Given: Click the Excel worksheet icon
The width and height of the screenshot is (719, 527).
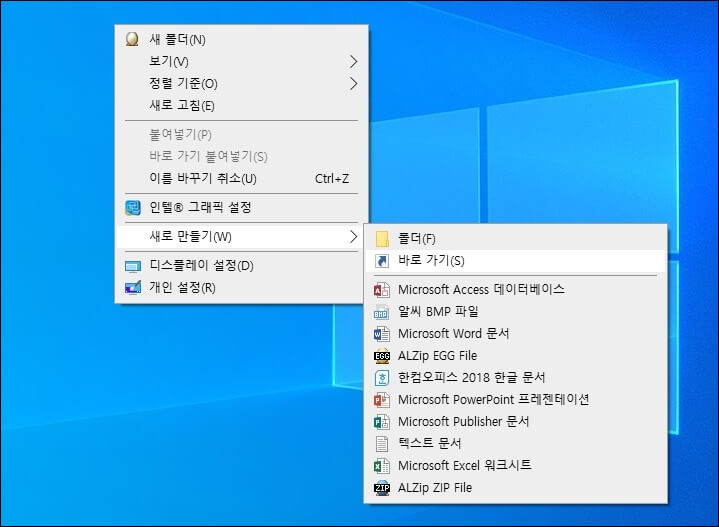Looking at the screenshot, I should 382,466.
